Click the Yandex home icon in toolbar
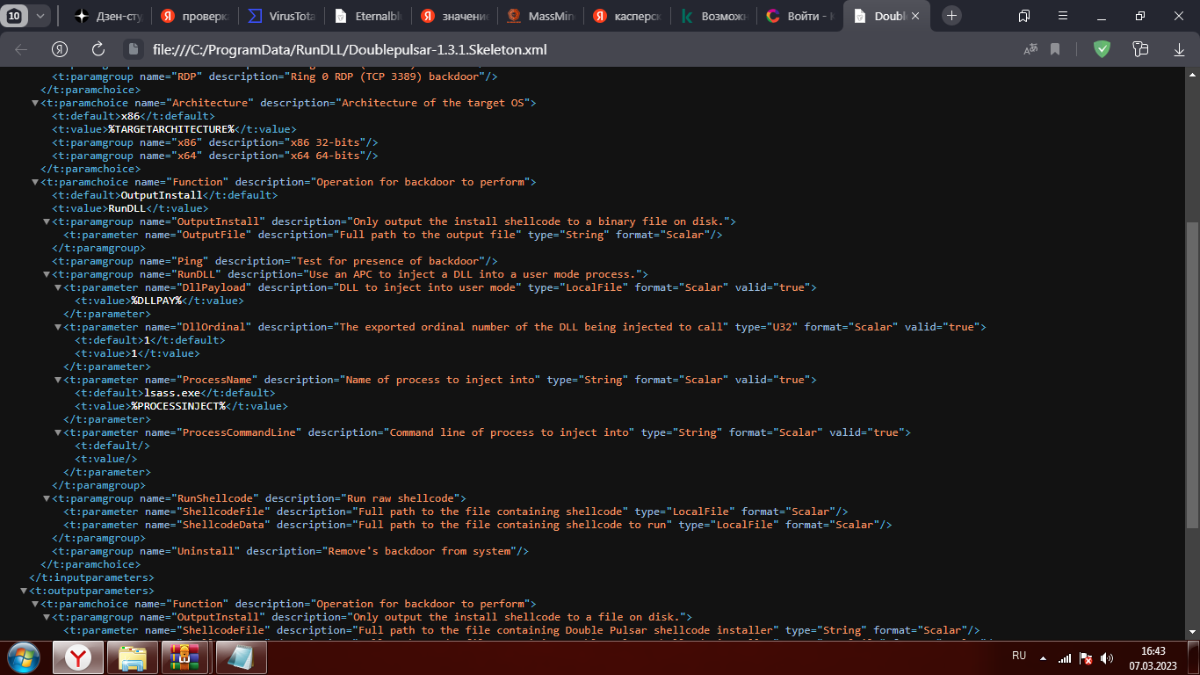The image size is (1200, 675). click(60, 49)
